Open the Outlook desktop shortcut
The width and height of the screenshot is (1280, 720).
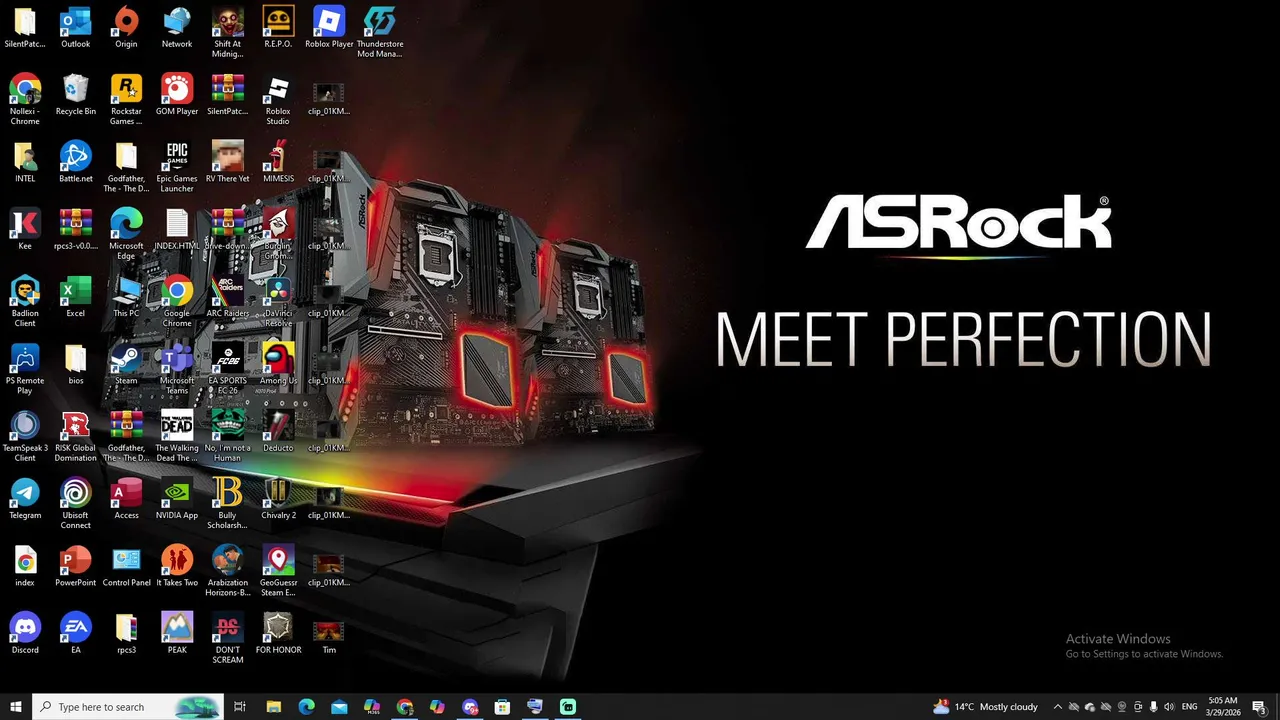click(x=75, y=28)
